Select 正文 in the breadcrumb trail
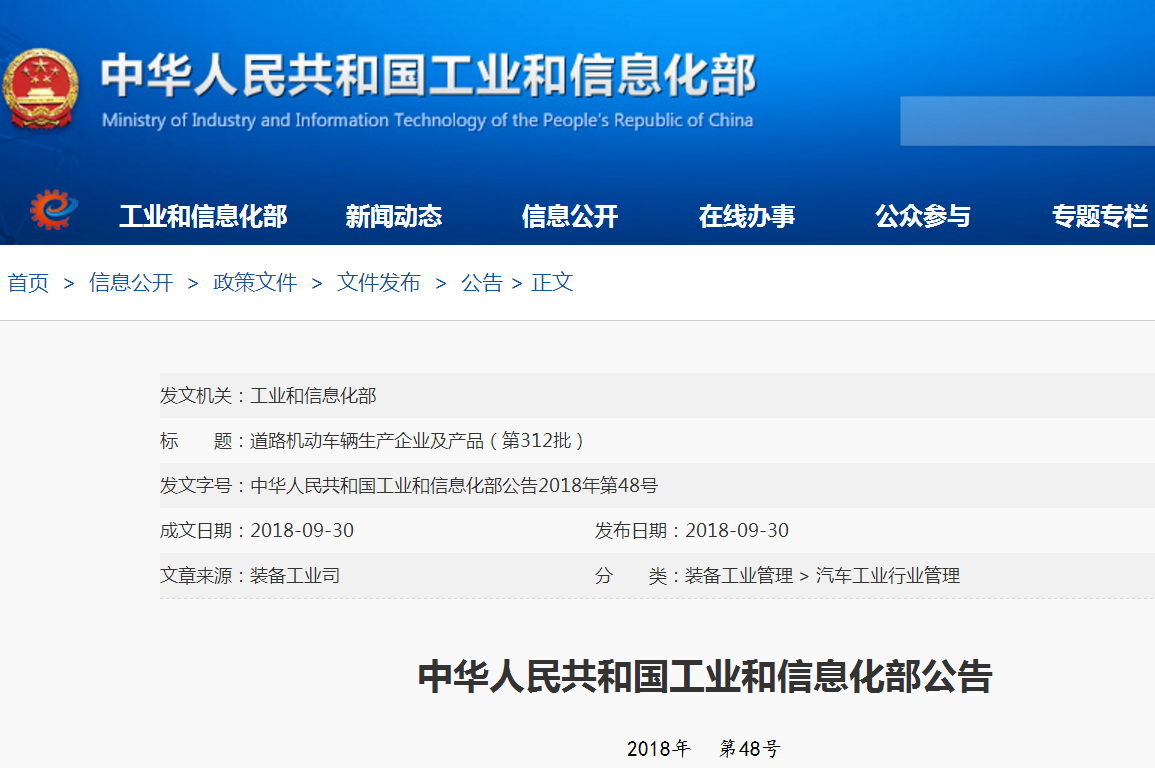 tap(552, 283)
